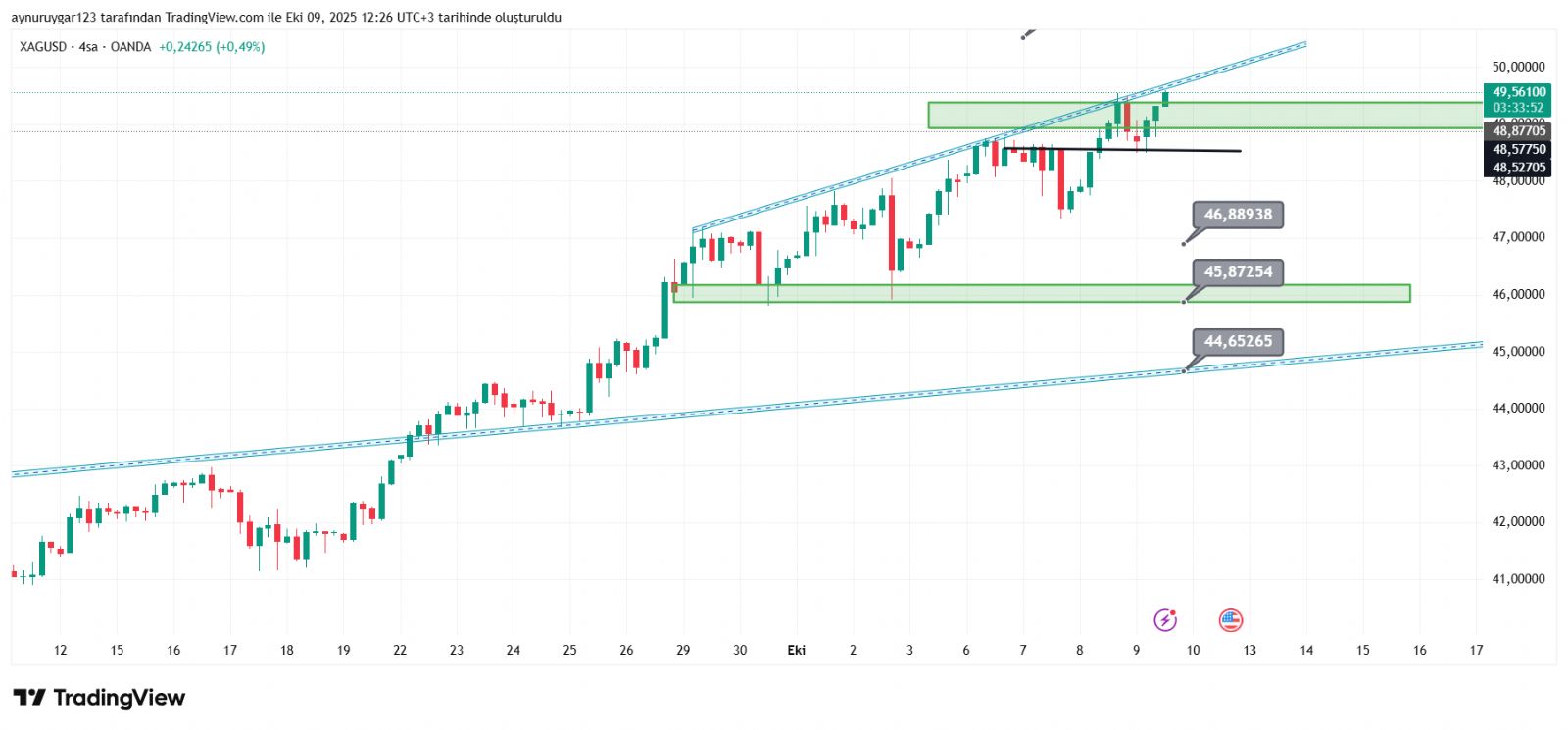Viewport: 1568px width, 730px height.
Task: Click the TradingView logo
Action: 99,698
